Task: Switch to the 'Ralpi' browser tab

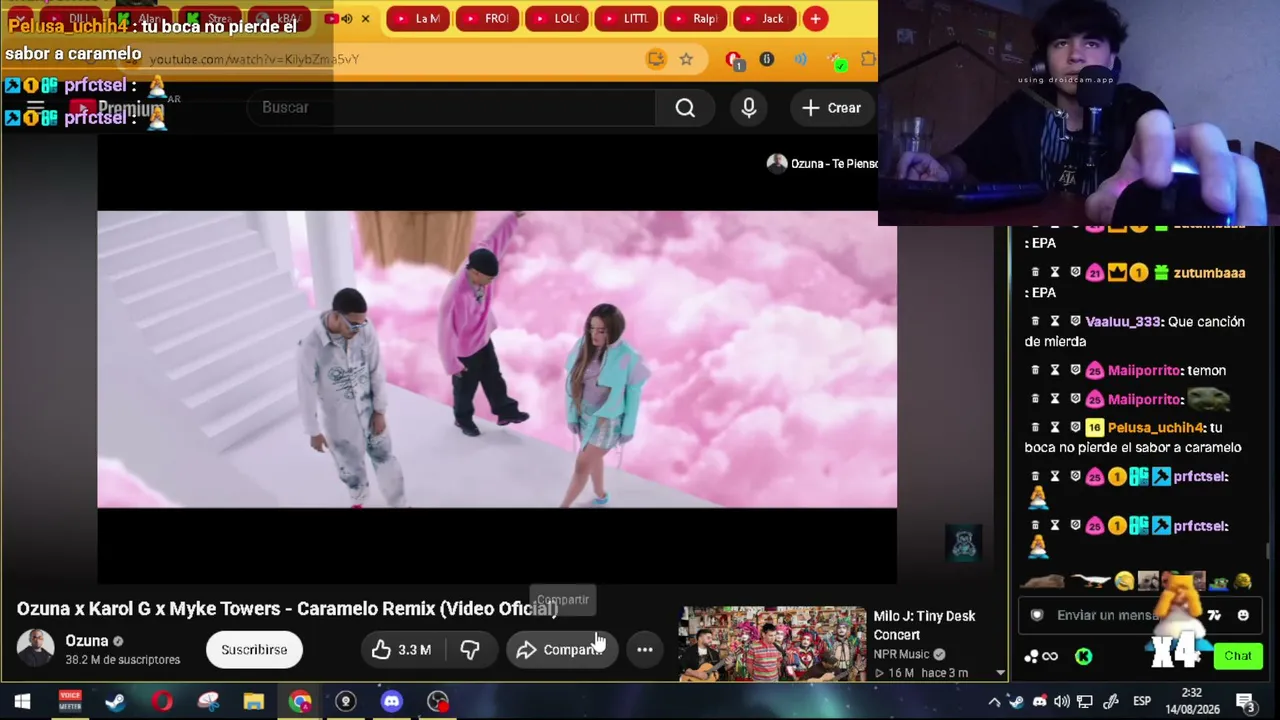Action: point(694,18)
